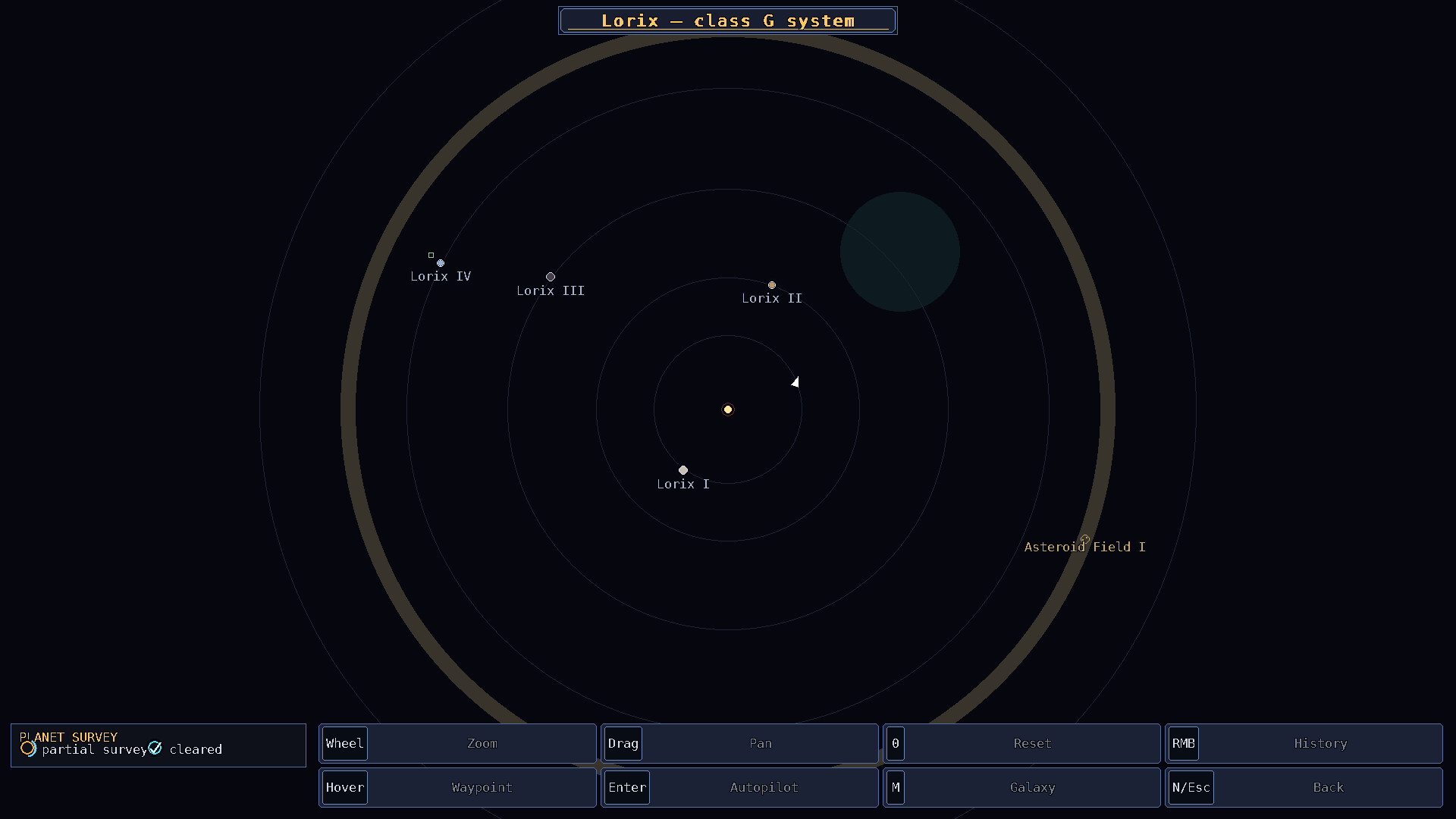Reset the map view with the 0 button
Viewport: 1456px width, 819px height.
(x=1021, y=743)
